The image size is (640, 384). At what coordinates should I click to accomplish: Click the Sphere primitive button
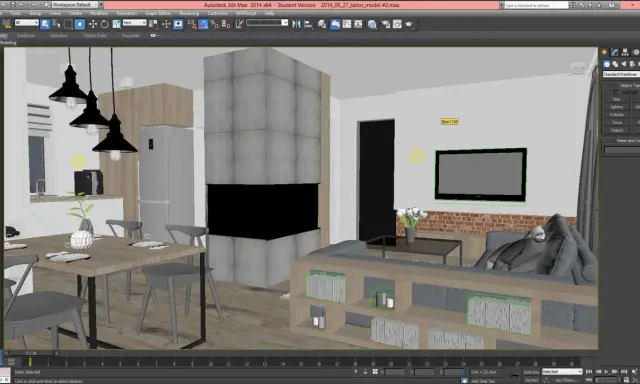[617, 107]
